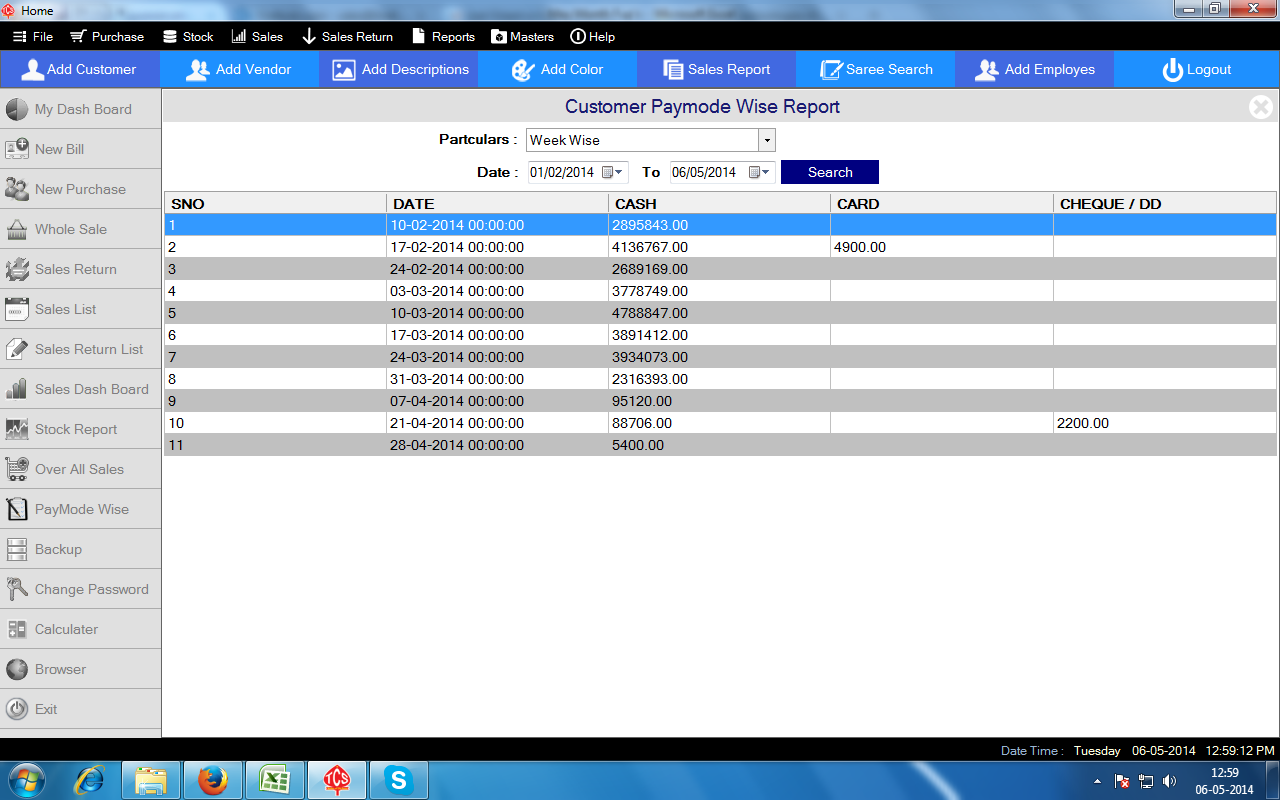1280x800 pixels.
Task: Select the row dated 21-04-2014
Action: [457, 423]
